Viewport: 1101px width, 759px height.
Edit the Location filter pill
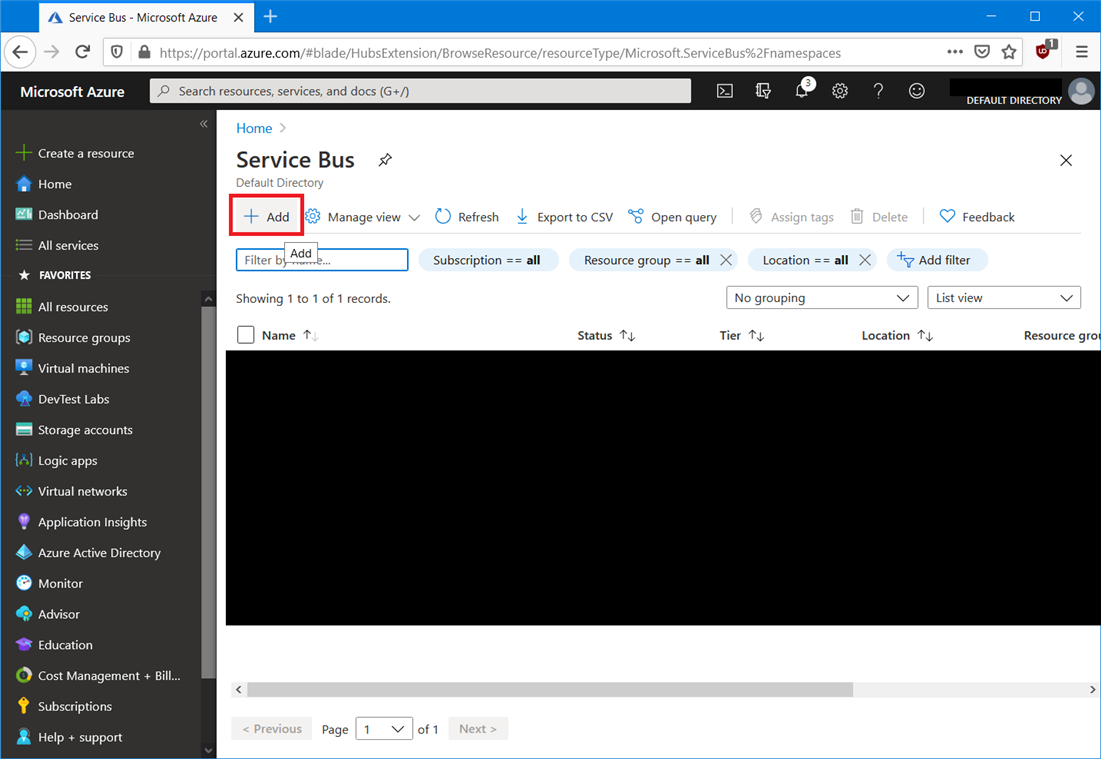[x=805, y=260]
